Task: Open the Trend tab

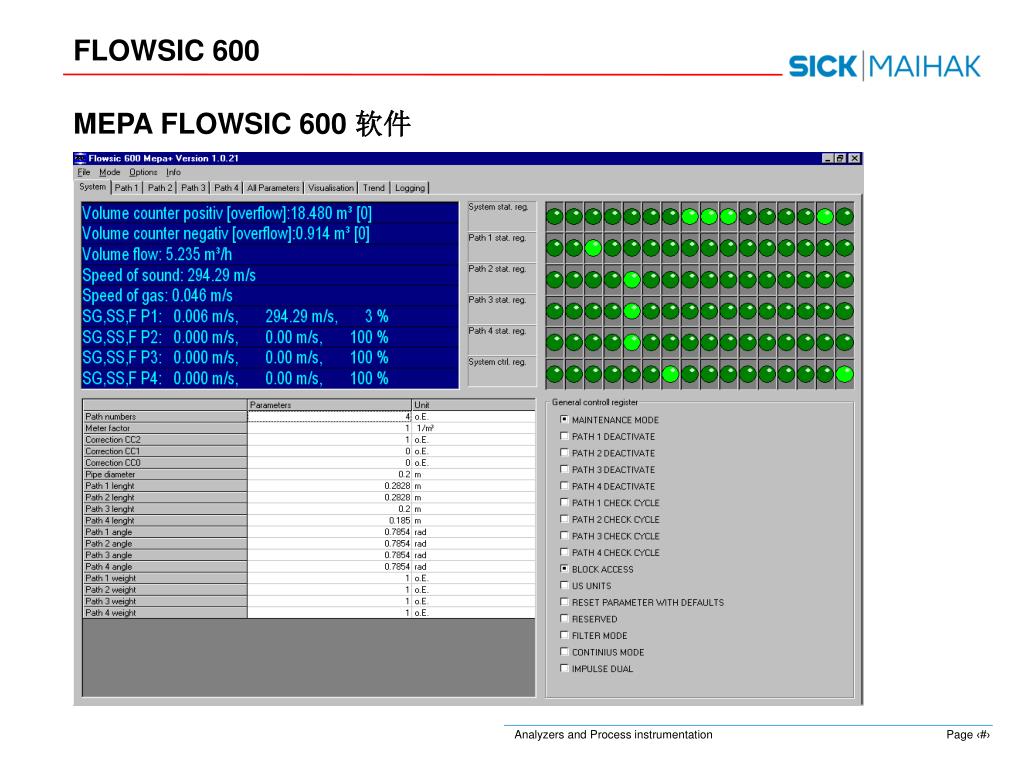Action: point(374,188)
